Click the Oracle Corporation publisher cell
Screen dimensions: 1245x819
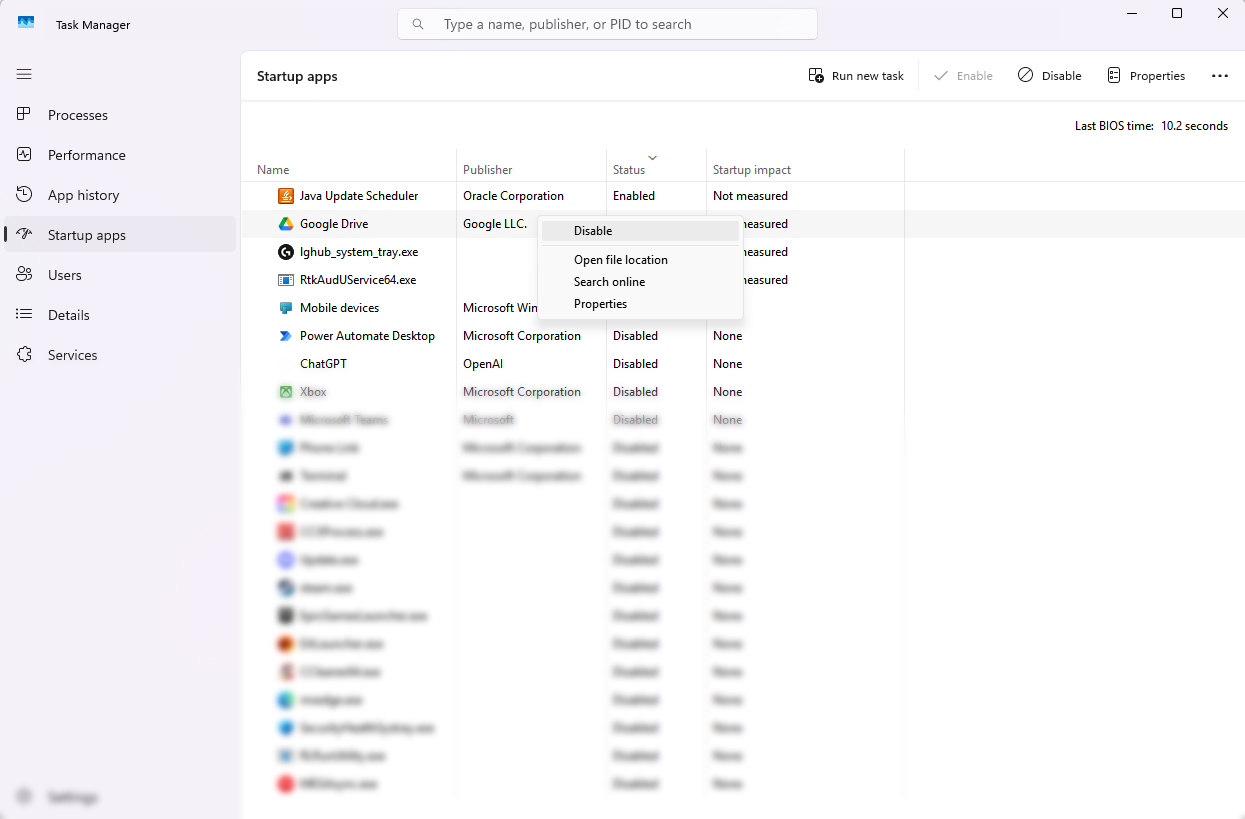(513, 196)
